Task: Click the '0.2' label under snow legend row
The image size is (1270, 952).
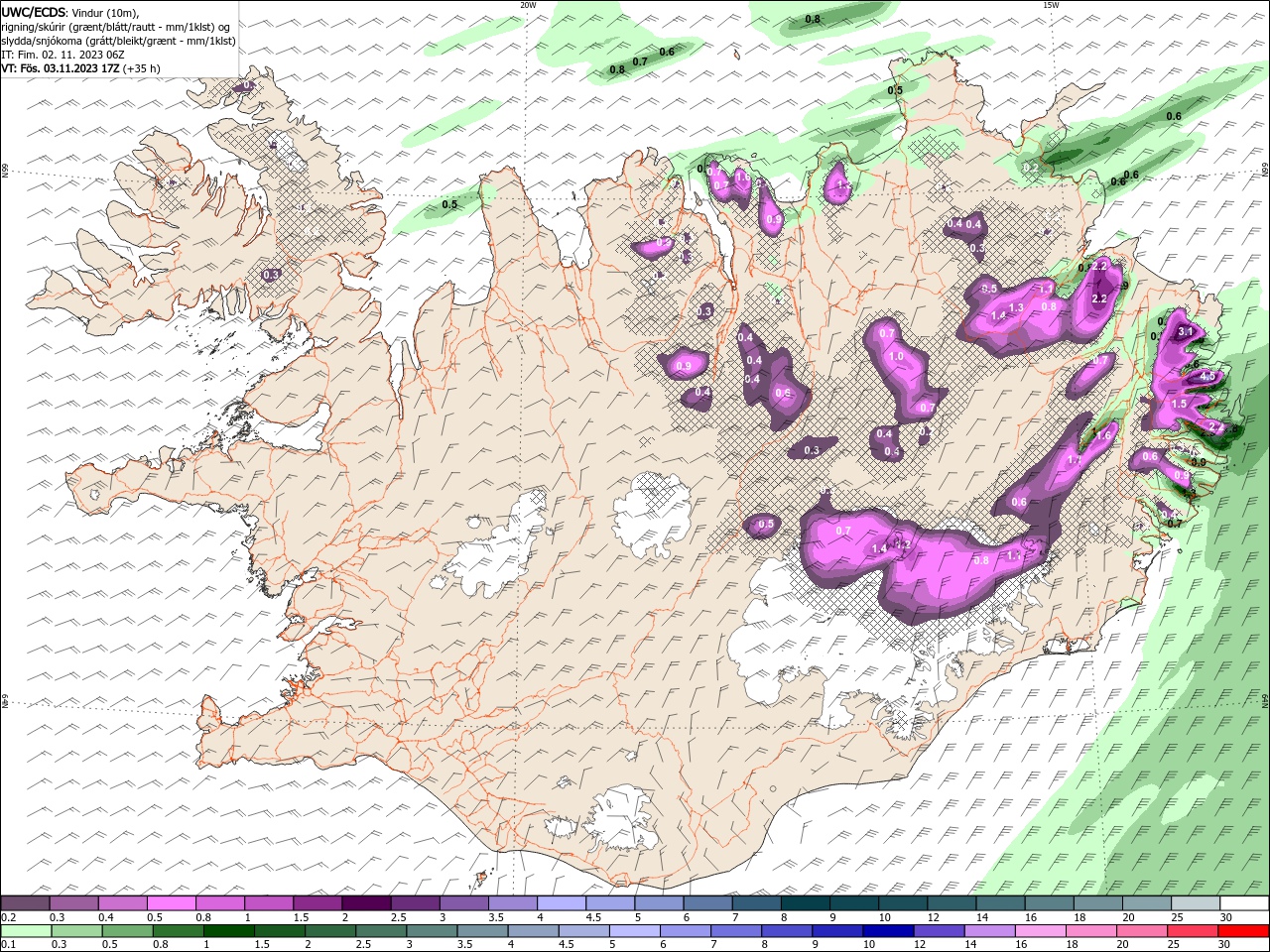Action: (x=8, y=917)
